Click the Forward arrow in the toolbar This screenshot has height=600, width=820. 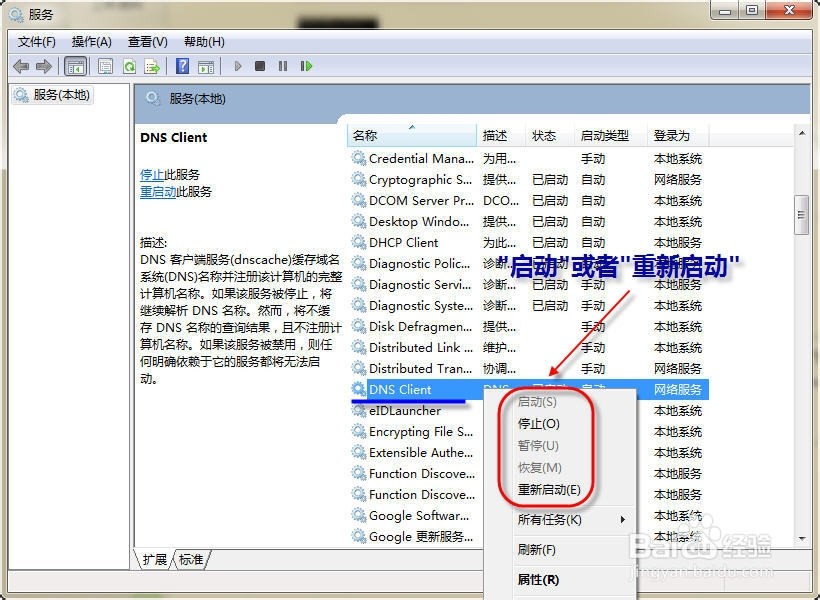click(43, 66)
